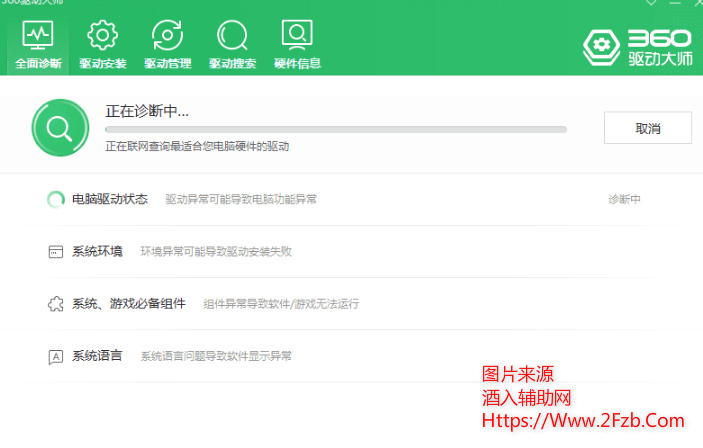Click the 正在诊断中... heading

coord(147,111)
